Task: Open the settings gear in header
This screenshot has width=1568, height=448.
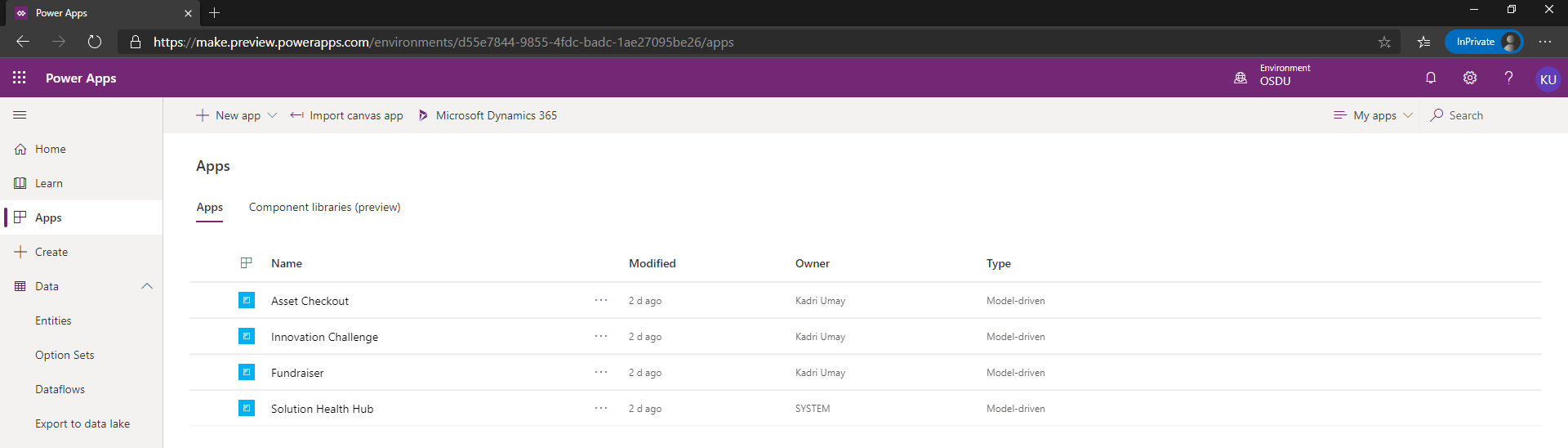Action: click(x=1470, y=78)
